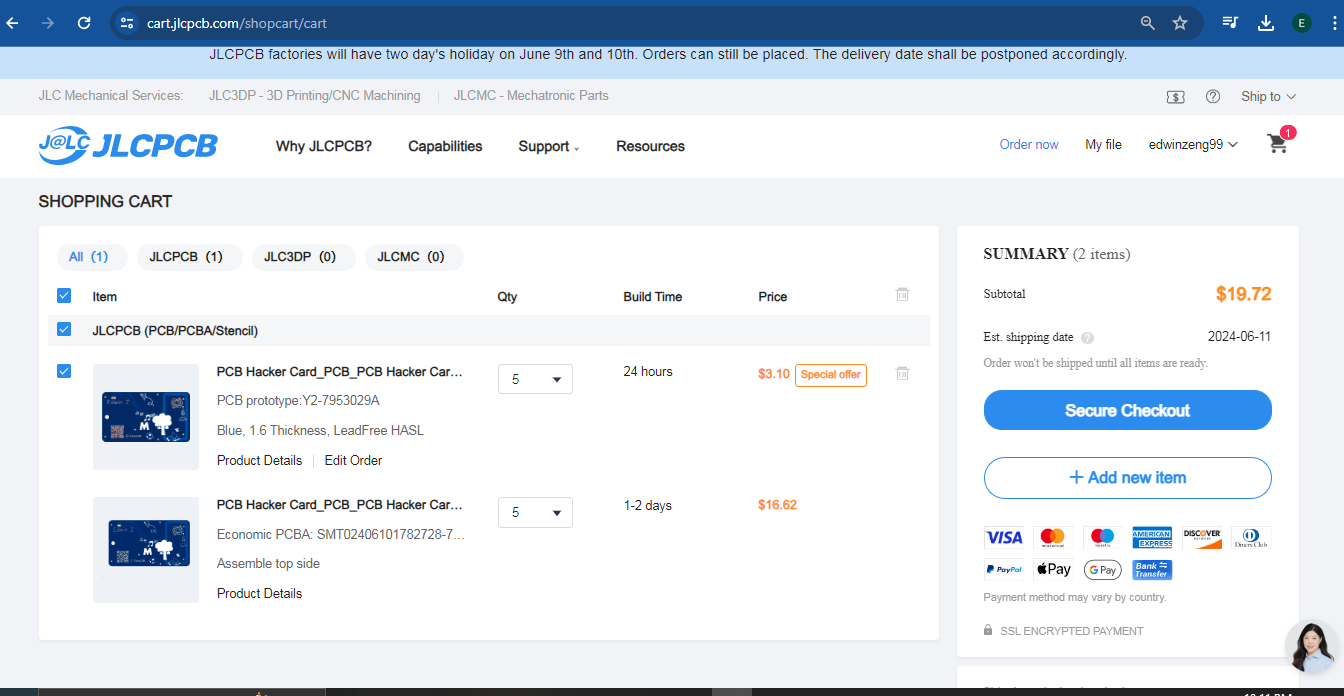Click the VISA payment icon
The height and width of the screenshot is (696, 1344).
click(1004, 538)
